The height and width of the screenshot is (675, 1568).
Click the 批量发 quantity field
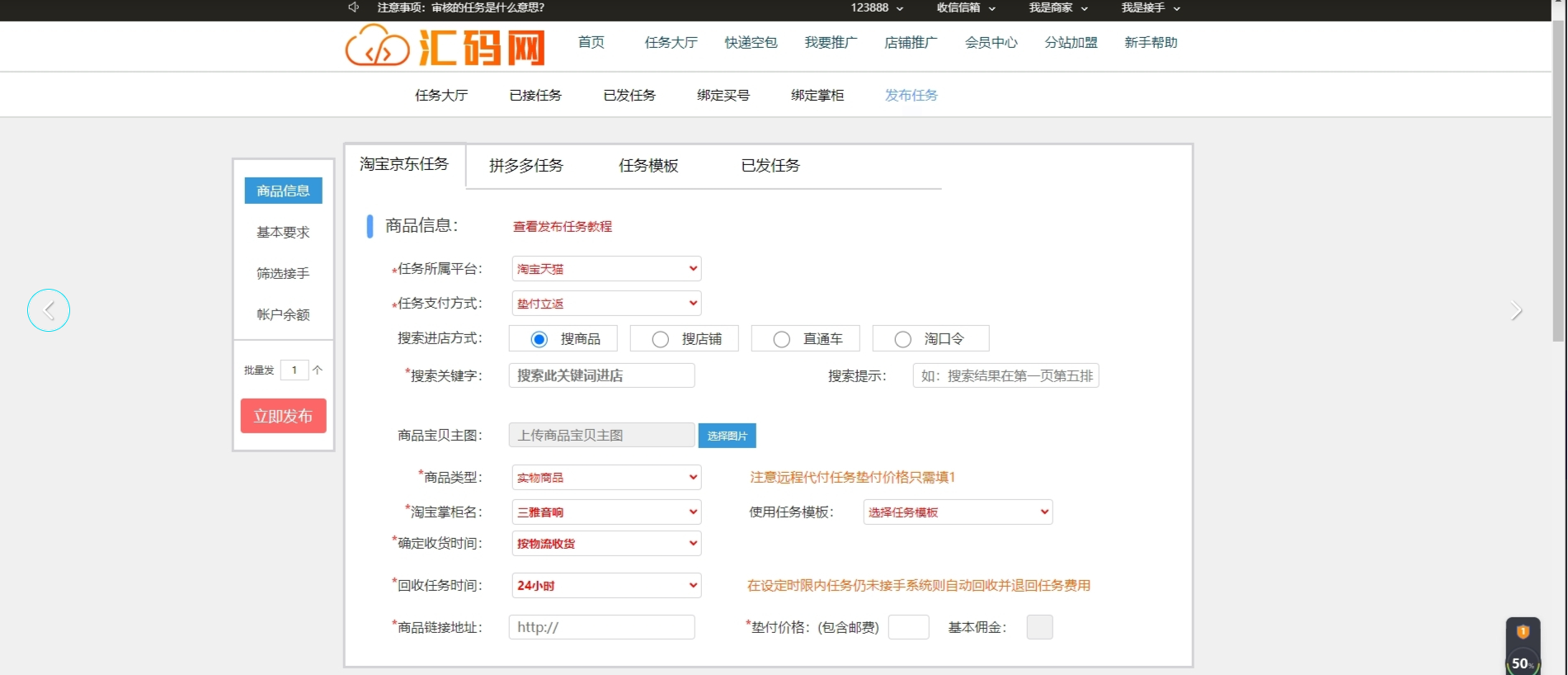click(x=294, y=371)
